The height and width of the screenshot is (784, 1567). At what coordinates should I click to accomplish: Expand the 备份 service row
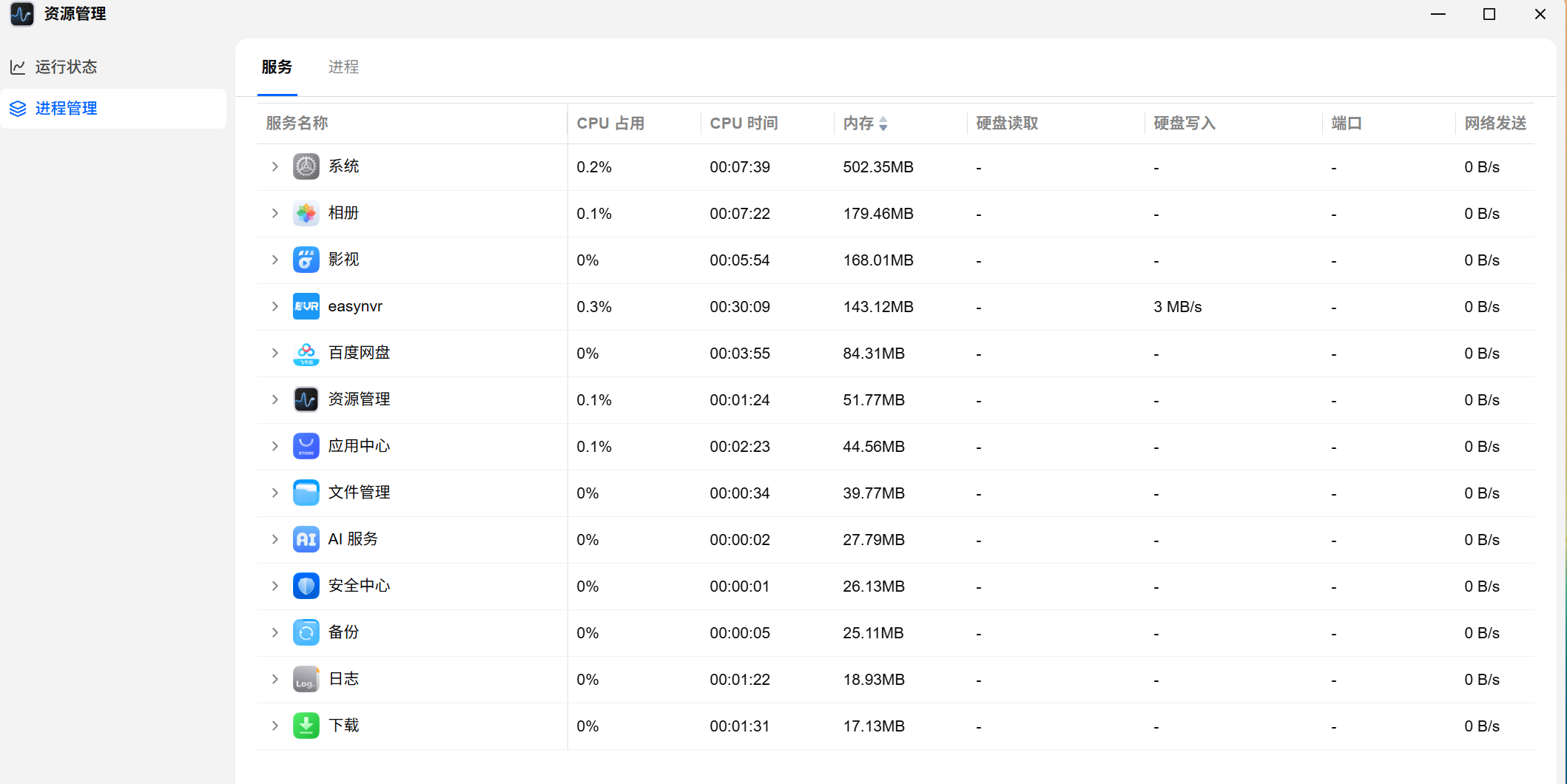[x=274, y=632]
